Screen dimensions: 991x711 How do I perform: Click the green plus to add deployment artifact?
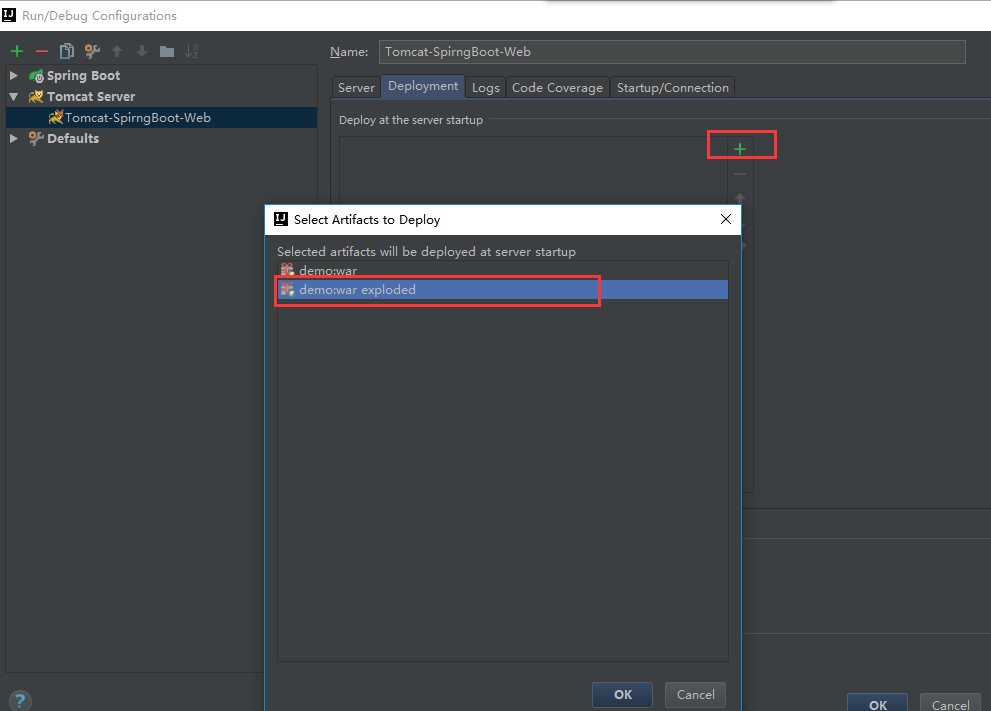point(740,149)
